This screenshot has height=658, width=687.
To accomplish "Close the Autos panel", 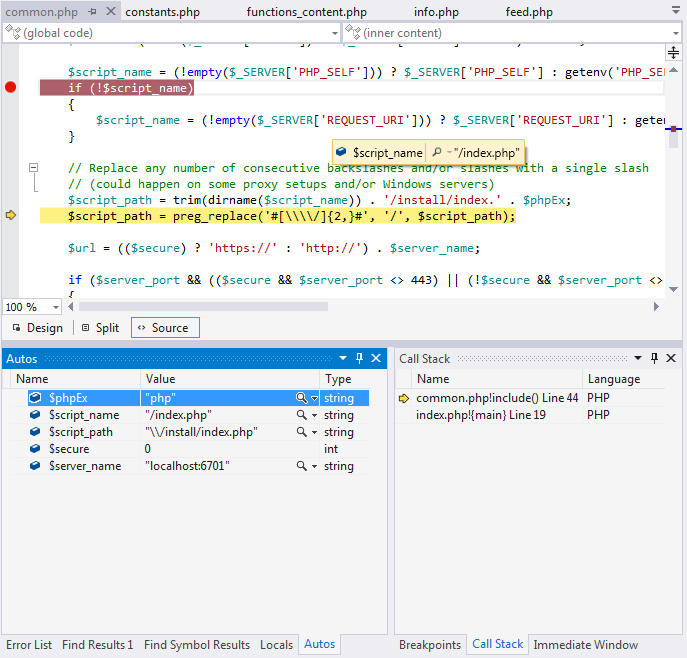I will click(376, 358).
